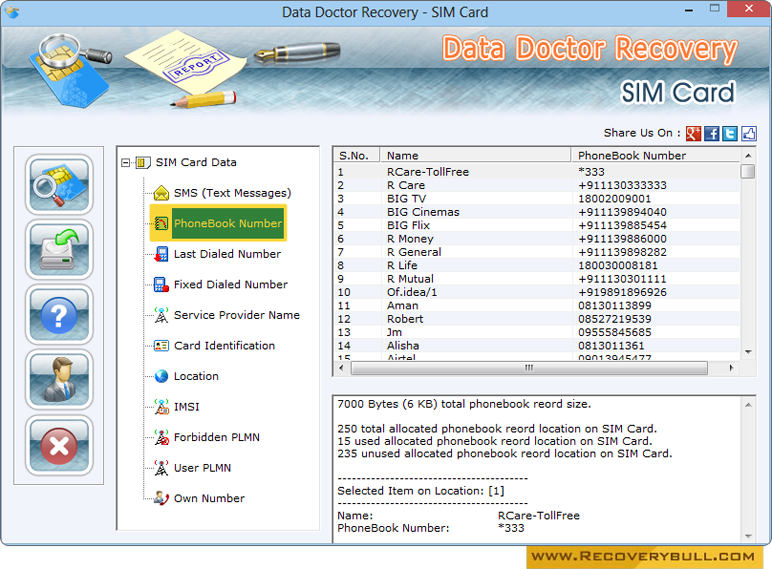Viewport: 772px width, 569px height.
Task: Select the R General contact row
Action: pyautogui.click(x=537, y=252)
